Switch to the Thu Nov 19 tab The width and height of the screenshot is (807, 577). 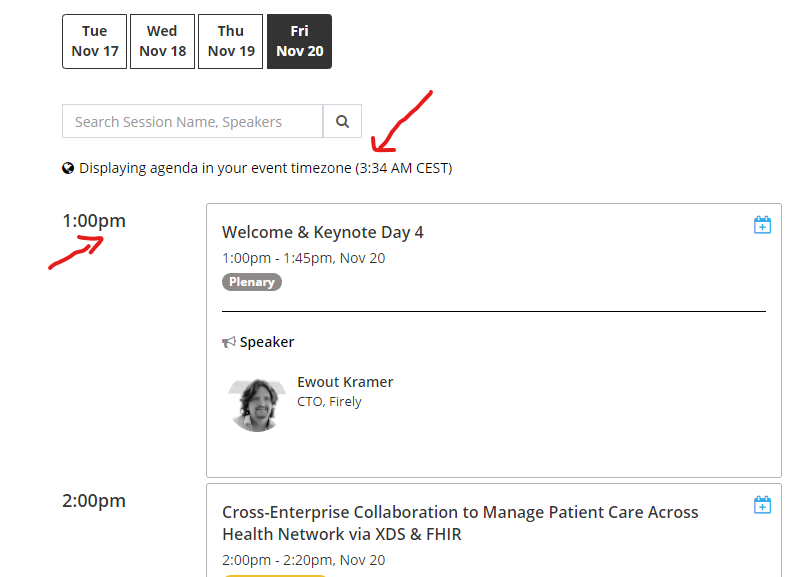click(231, 41)
